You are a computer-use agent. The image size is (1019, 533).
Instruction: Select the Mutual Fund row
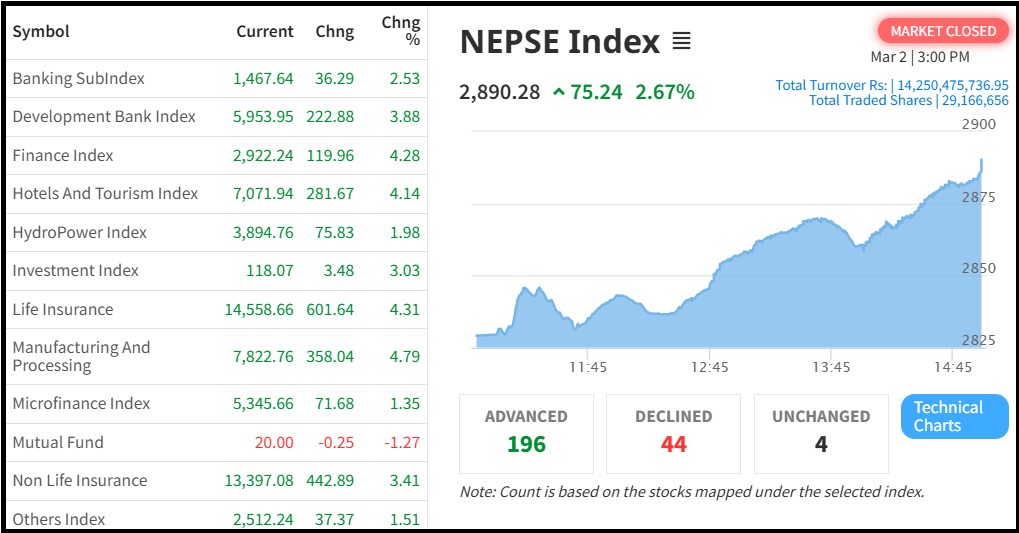(58, 442)
